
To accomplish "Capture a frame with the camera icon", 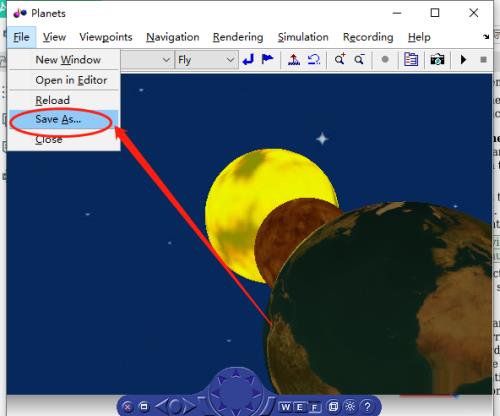I will click(437, 60).
